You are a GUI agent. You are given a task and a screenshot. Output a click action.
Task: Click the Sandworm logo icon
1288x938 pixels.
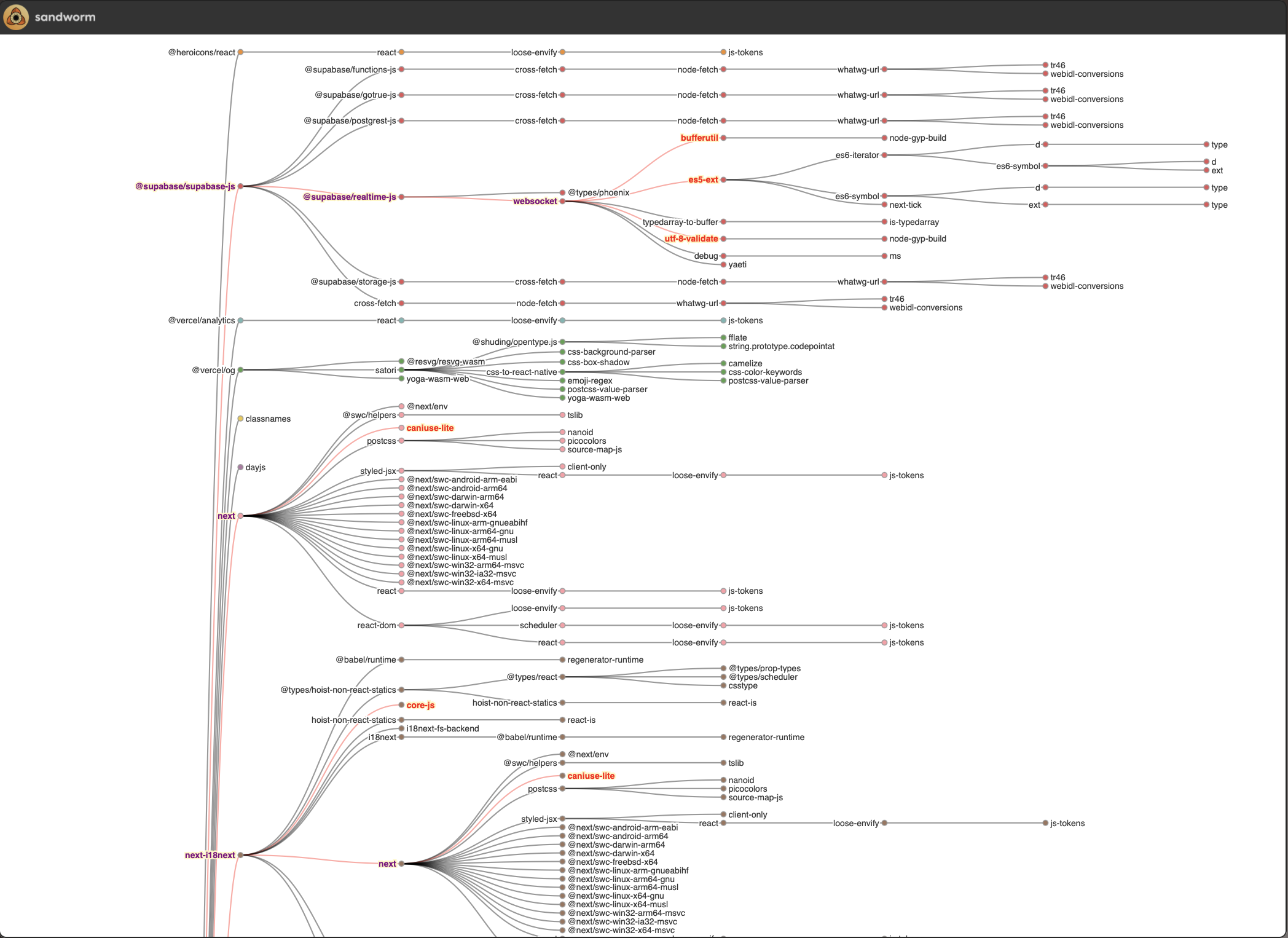[16, 17]
